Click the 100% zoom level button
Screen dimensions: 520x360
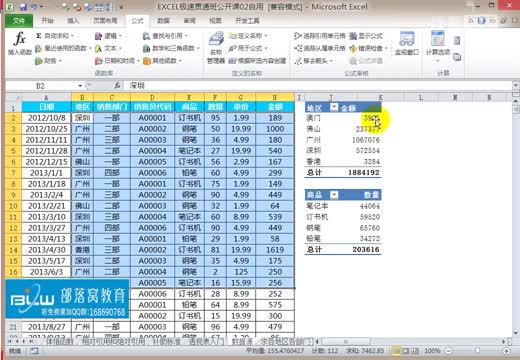click(432, 351)
